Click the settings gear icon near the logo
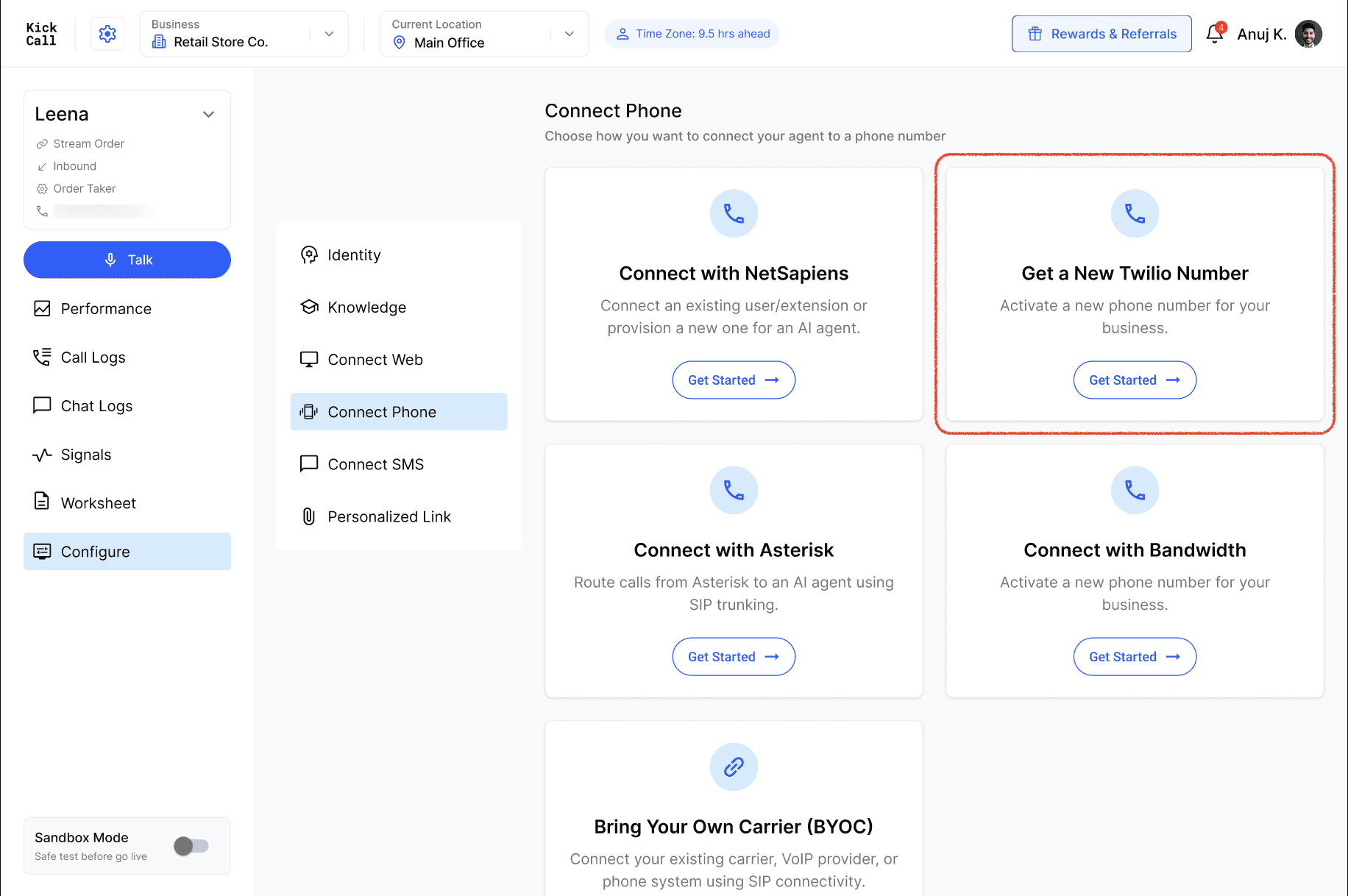This screenshot has width=1348, height=896. coord(107,34)
